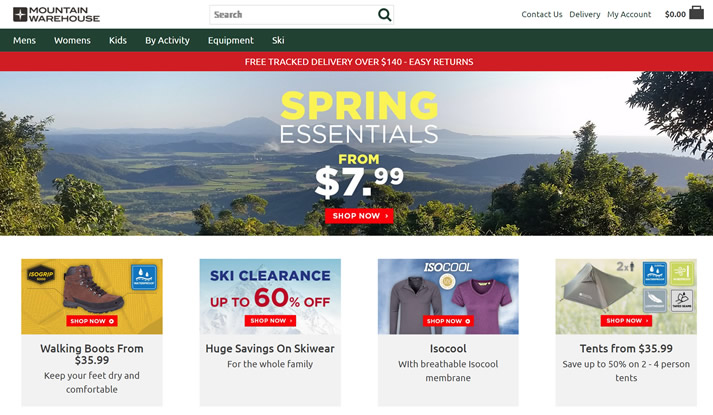The width and height of the screenshot is (713, 415).
Task: Click Shop Now on the tents tile
Action: (626, 321)
